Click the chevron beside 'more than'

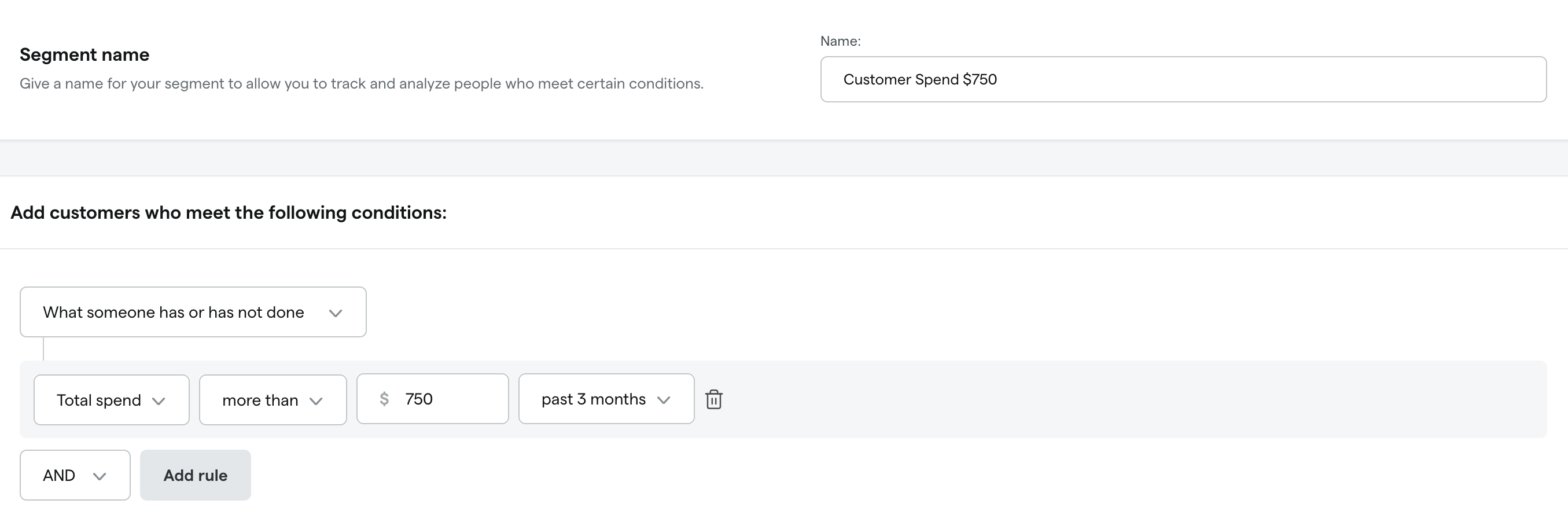(x=316, y=402)
